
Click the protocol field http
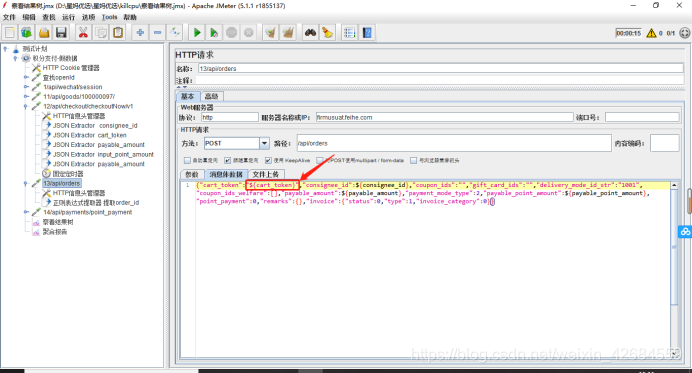(230, 117)
